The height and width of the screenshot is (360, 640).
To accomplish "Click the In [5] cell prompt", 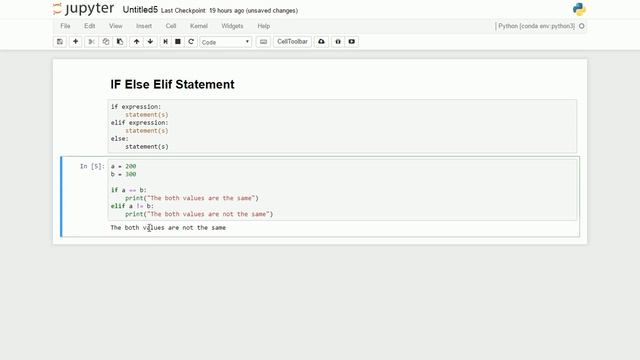I will click(92, 166).
